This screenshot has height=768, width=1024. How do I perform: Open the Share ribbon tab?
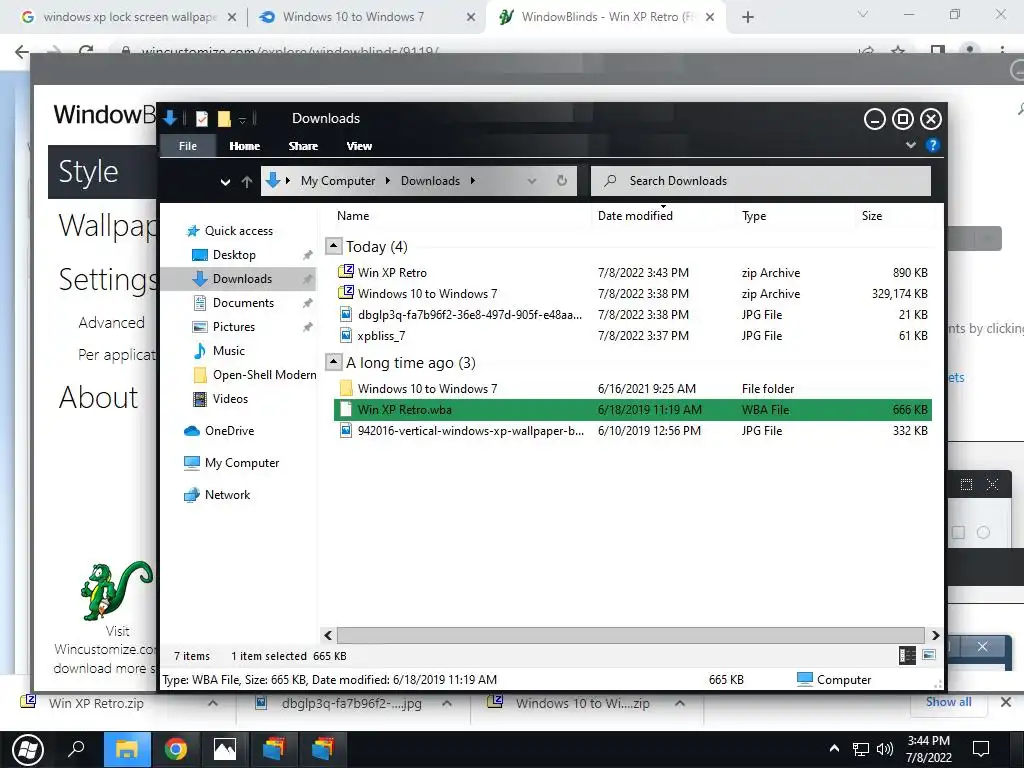[x=303, y=146]
